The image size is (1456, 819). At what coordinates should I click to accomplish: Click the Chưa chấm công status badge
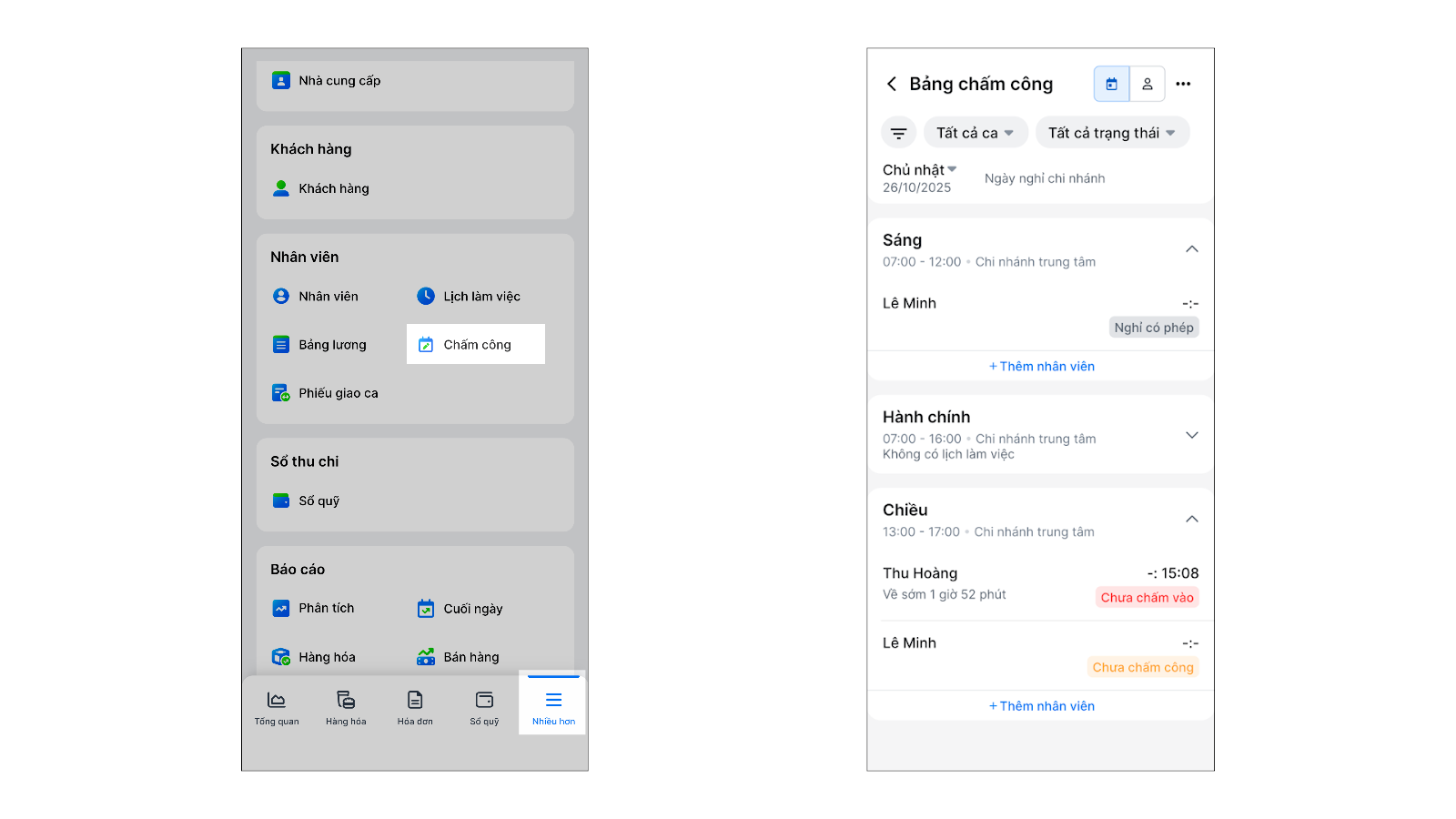pyautogui.click(x=1143, y=667)
